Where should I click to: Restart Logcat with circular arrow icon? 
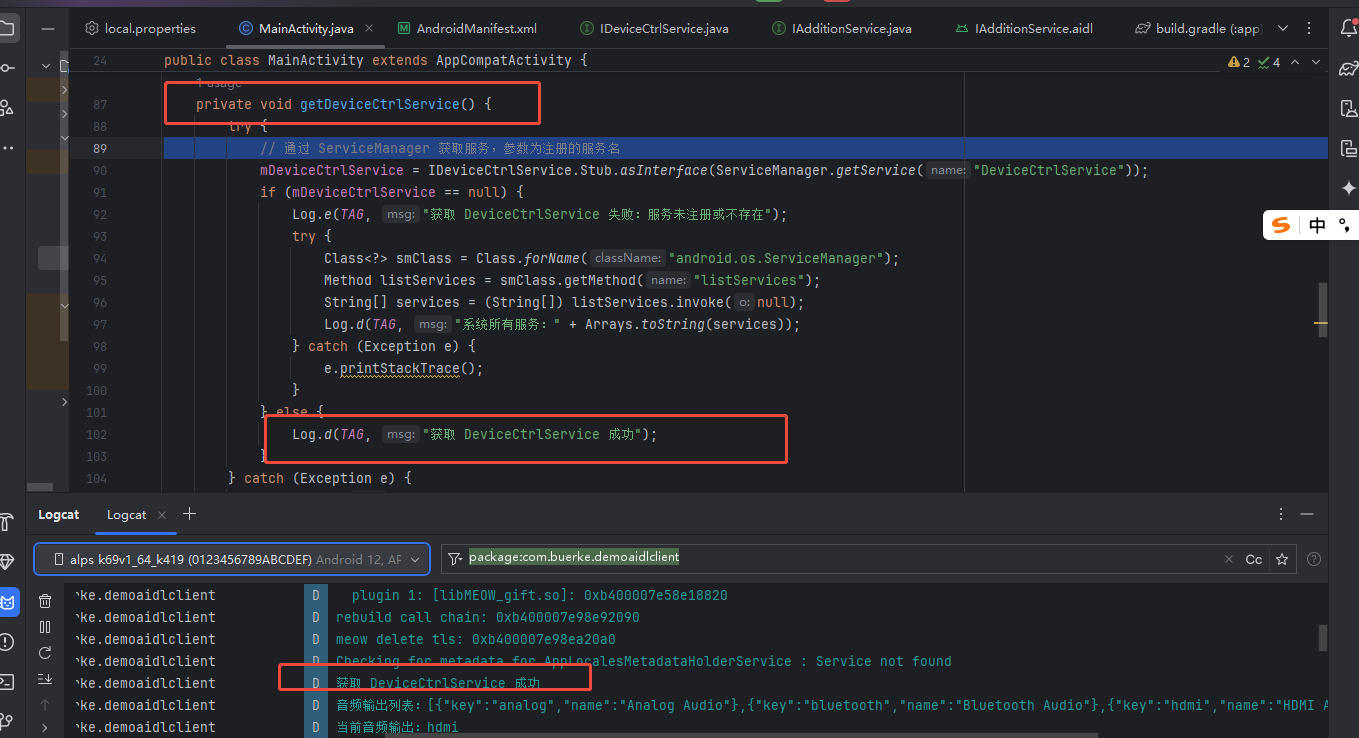pyautogui.click(x=45, y=653)
